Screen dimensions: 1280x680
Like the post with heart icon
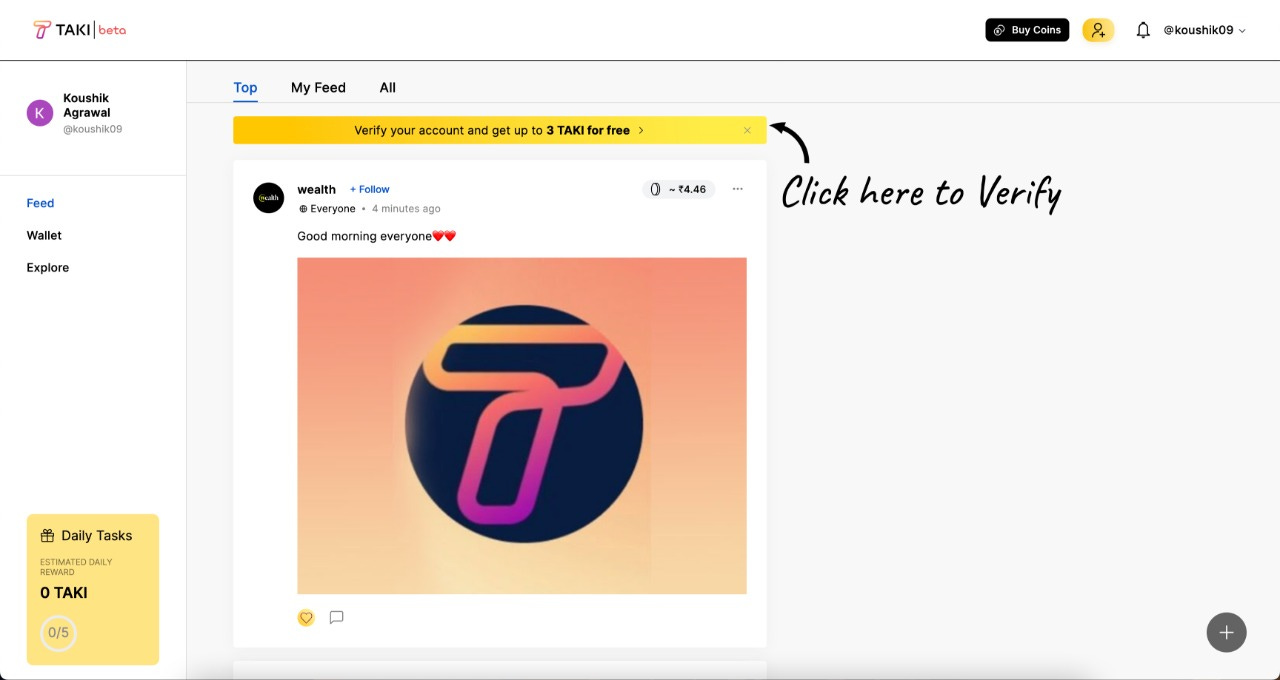(x=306, y=618)
